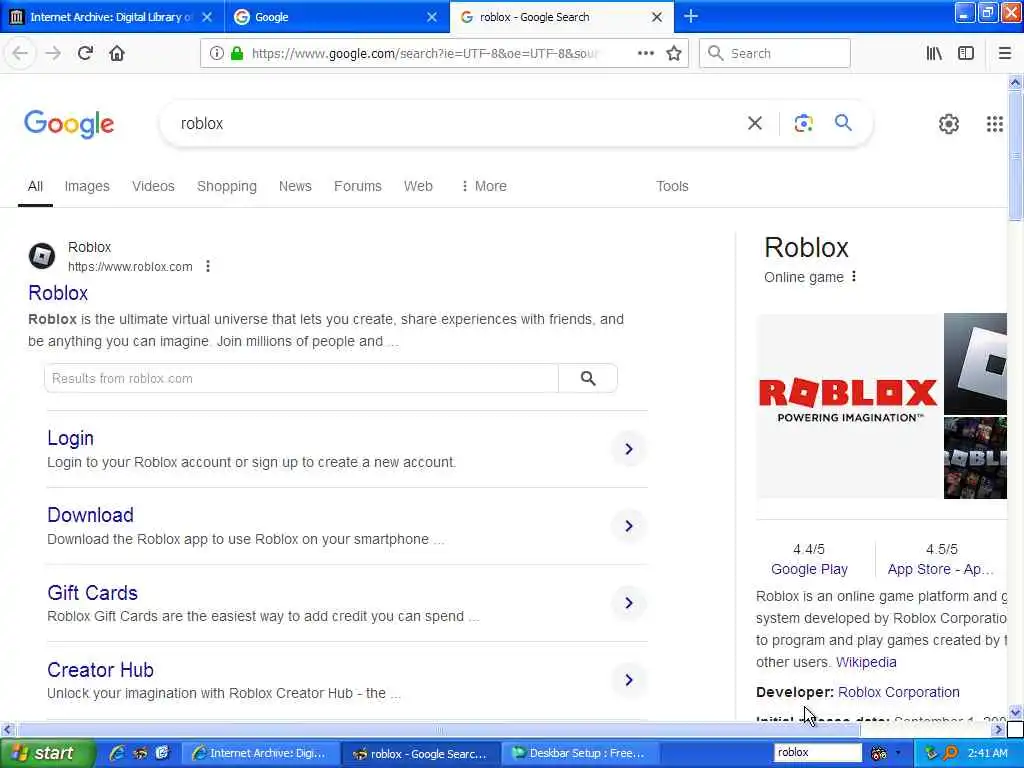Select the Forums search tab
The width and height of the screenshot is (1024, 768).
pos(357,186)
